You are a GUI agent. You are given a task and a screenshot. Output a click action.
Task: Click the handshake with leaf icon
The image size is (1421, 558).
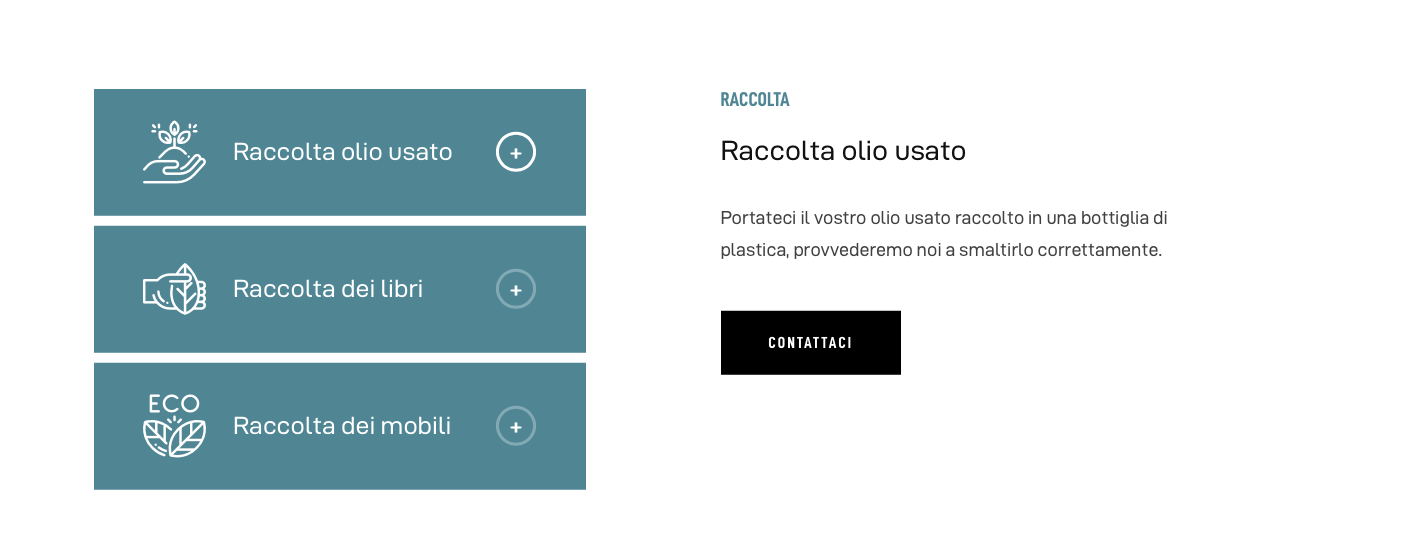(x=174, y=289)
